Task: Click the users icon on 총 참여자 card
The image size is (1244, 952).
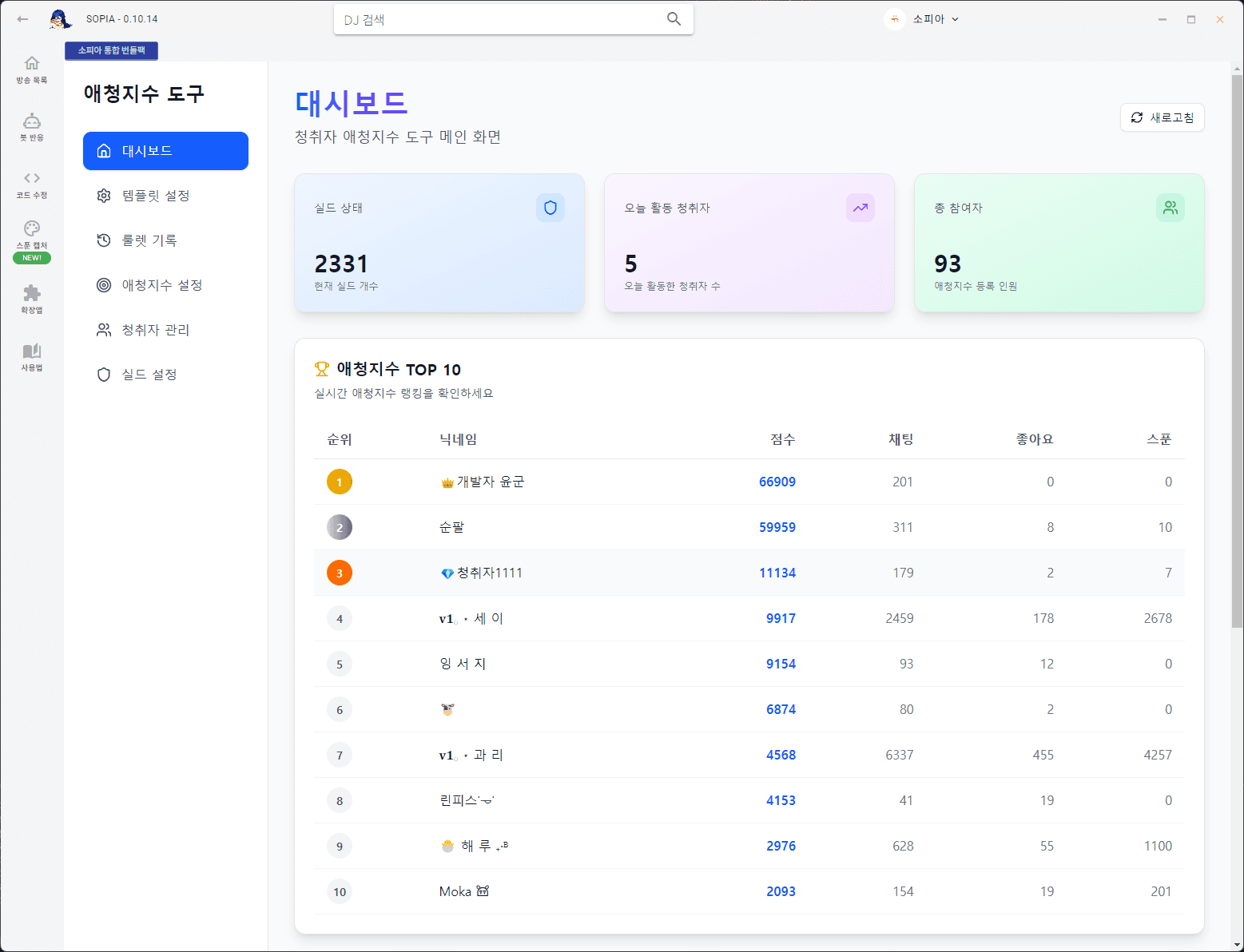Action: point(1170,208)
